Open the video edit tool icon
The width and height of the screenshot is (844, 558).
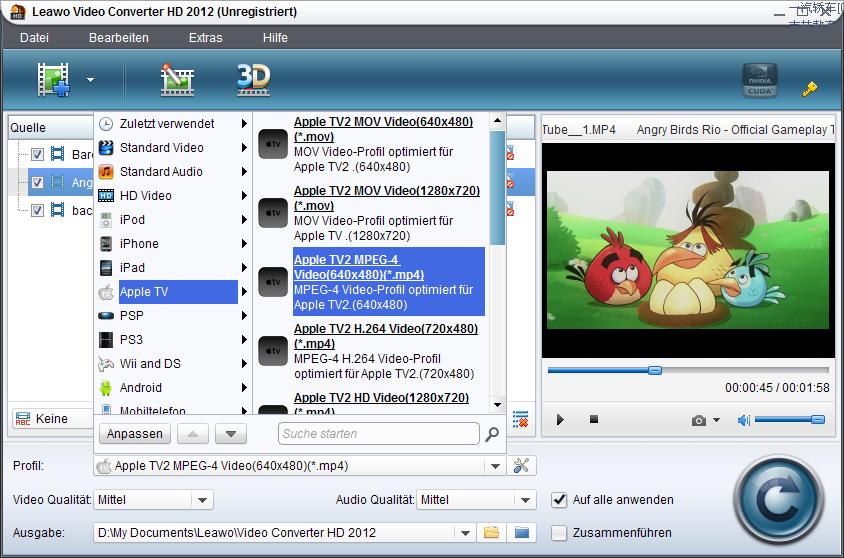click(177, 80)
